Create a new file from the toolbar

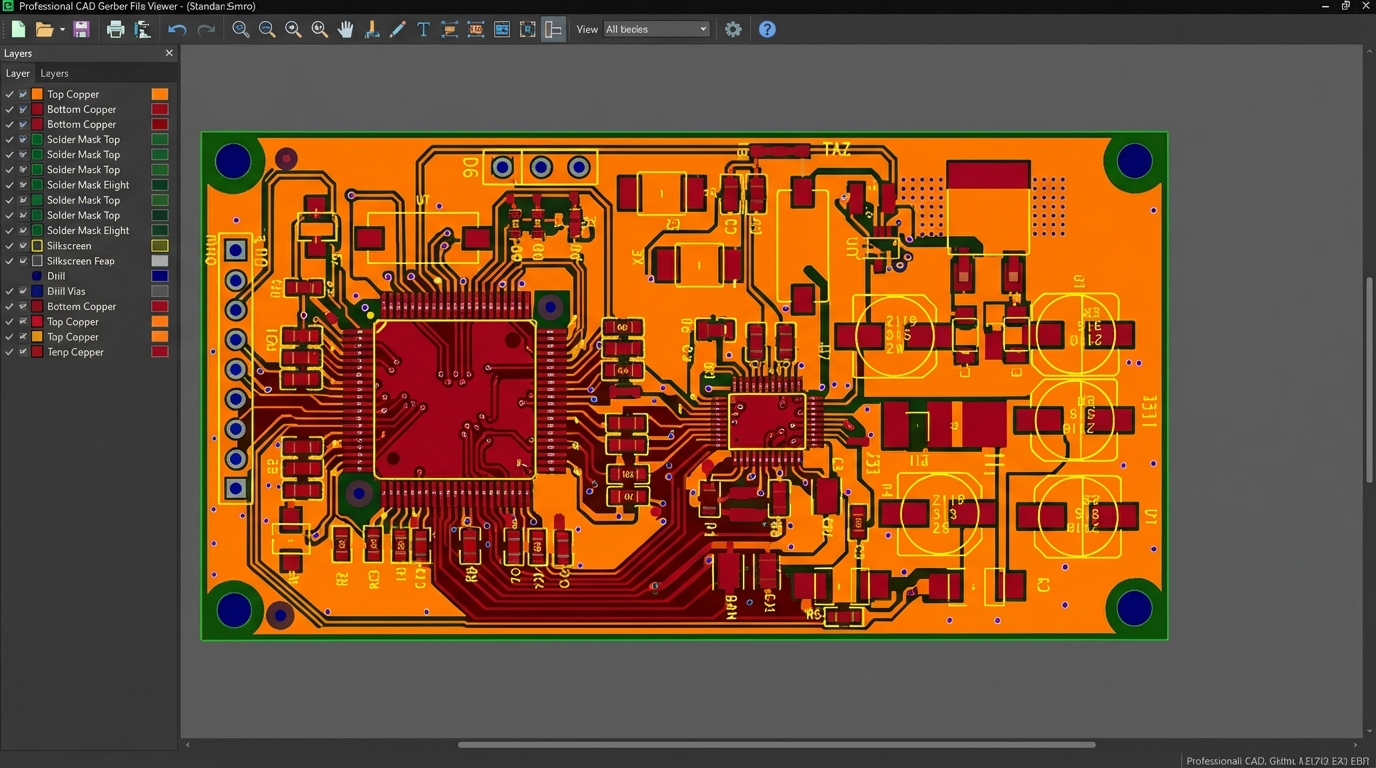point(18,30)
